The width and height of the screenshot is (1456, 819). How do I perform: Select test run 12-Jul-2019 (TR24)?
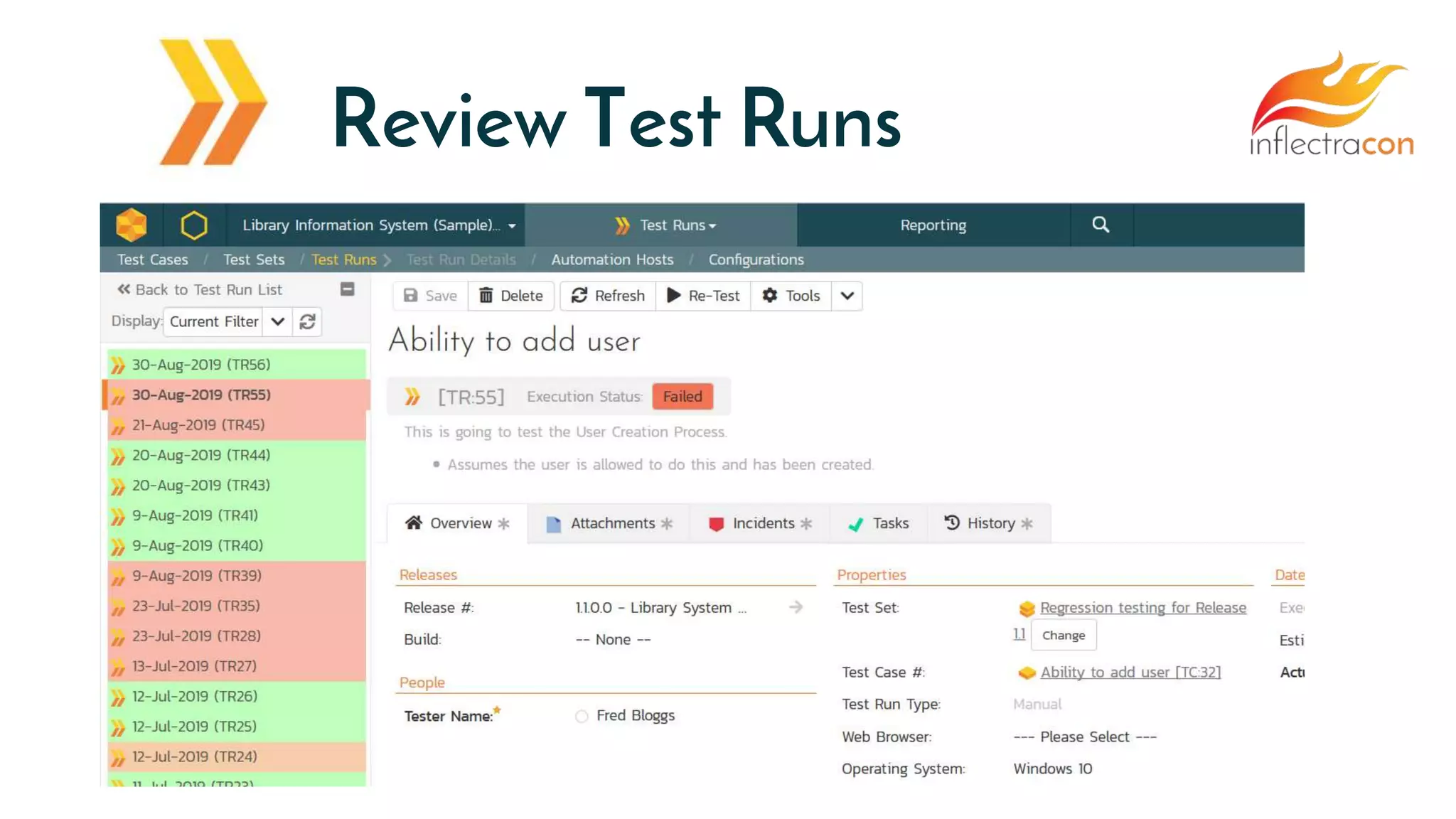click(237, 757)
